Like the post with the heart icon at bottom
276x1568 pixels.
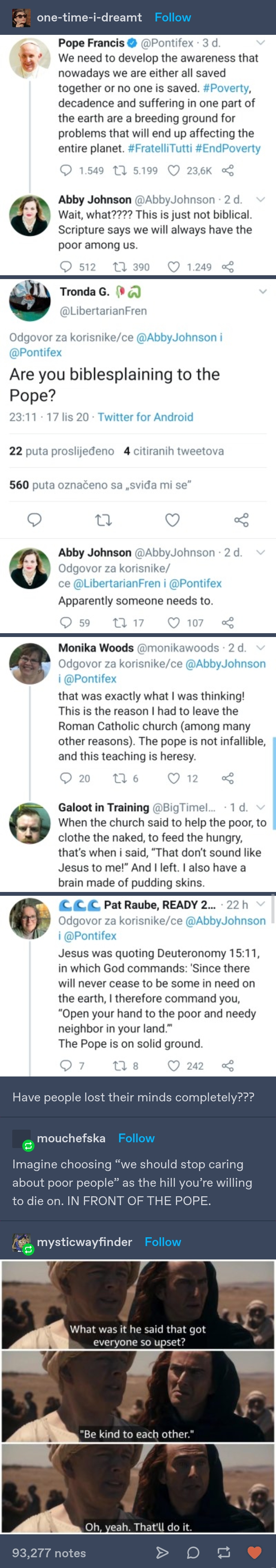click(x=255, y=1552)
